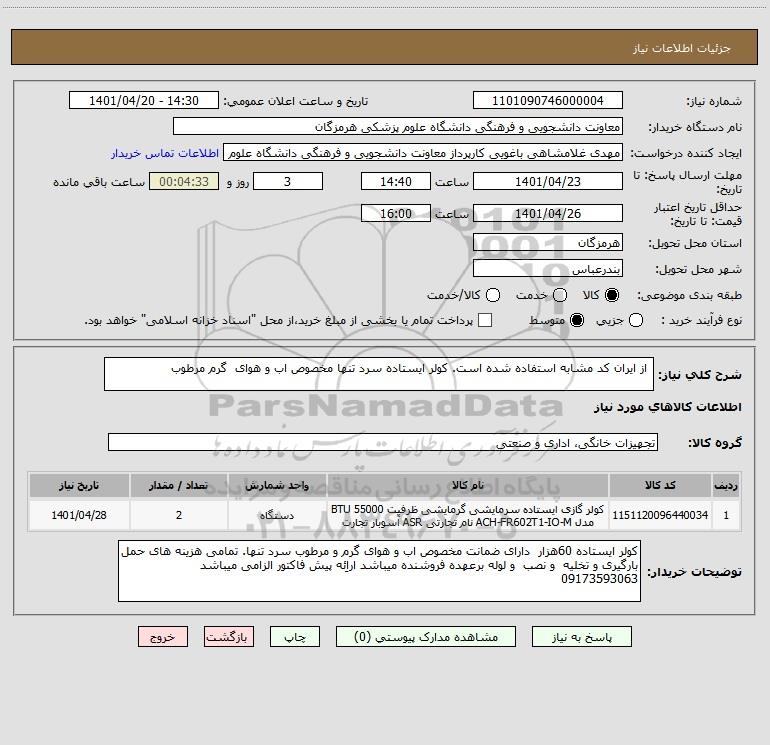The height and width of the screenshot is (745, 770).
Task: Choose the متوسط purchase type radio
Action: pos(577,320)
